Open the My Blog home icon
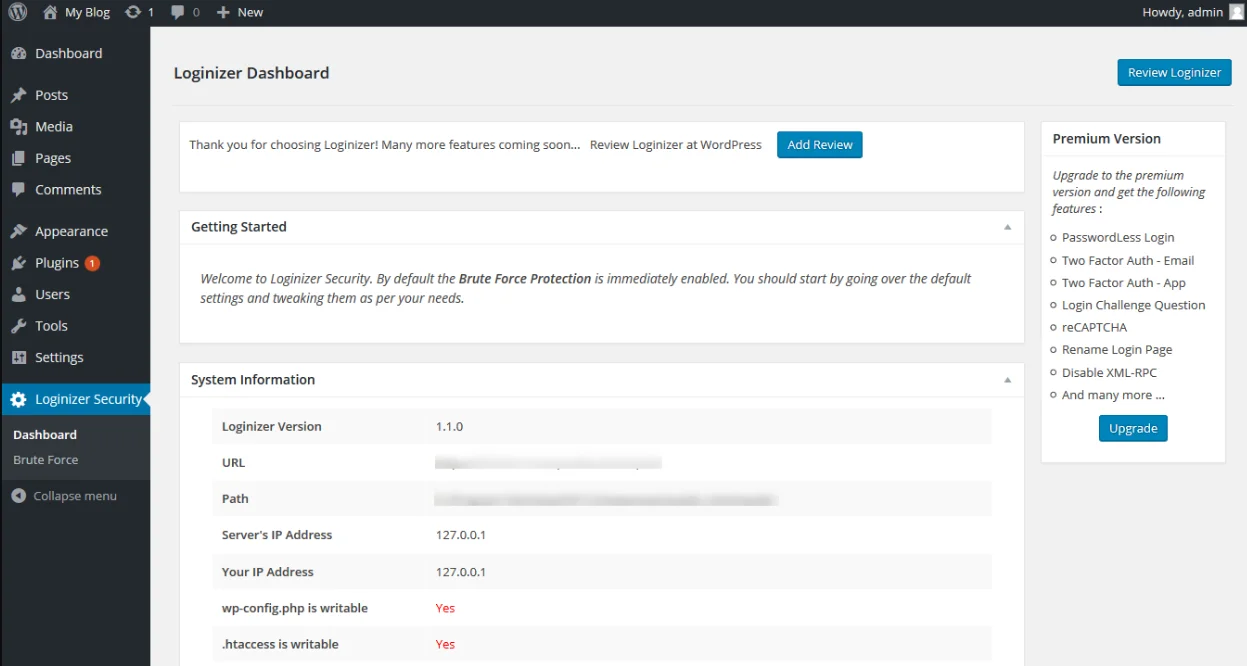Screen dimensions: 1247x666 point(50,12)
